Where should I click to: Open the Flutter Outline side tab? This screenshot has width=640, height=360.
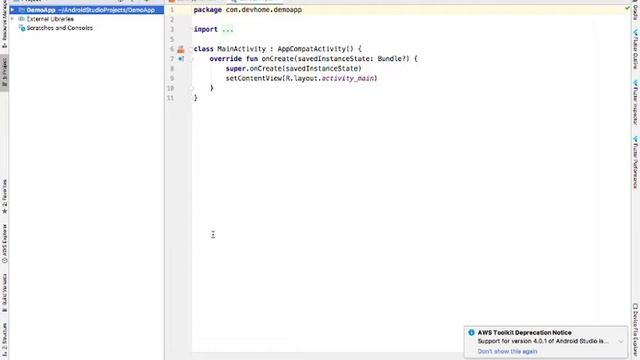coord(635,49)
